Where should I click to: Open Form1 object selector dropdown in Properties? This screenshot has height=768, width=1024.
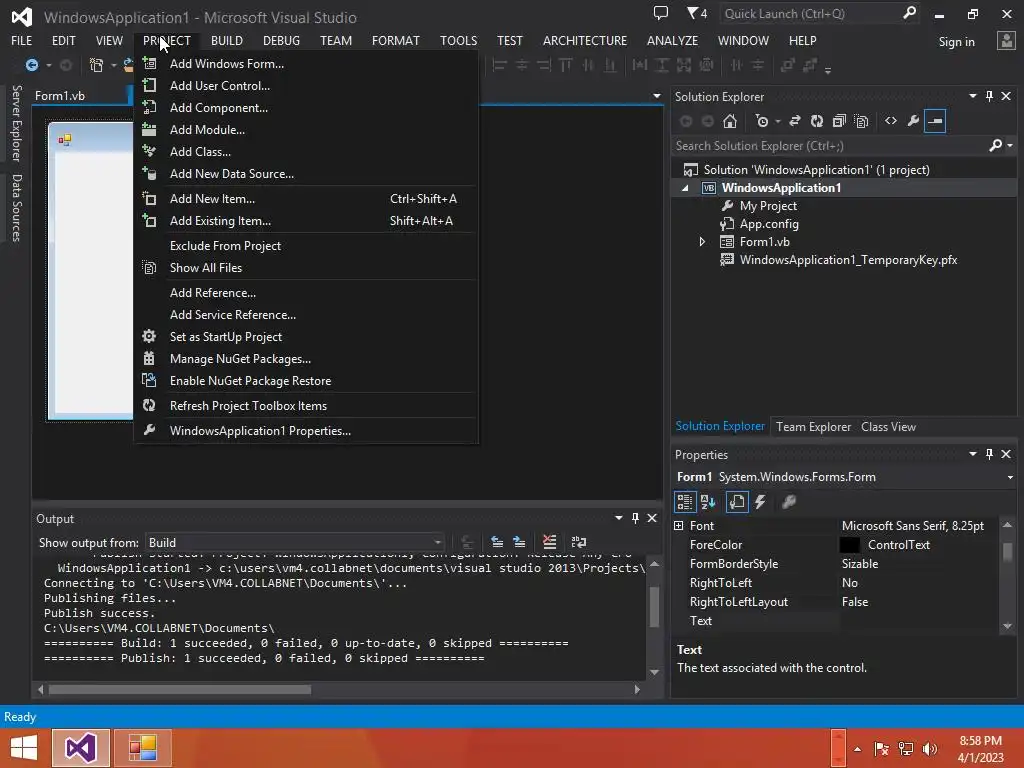(x=1010, y=477)
